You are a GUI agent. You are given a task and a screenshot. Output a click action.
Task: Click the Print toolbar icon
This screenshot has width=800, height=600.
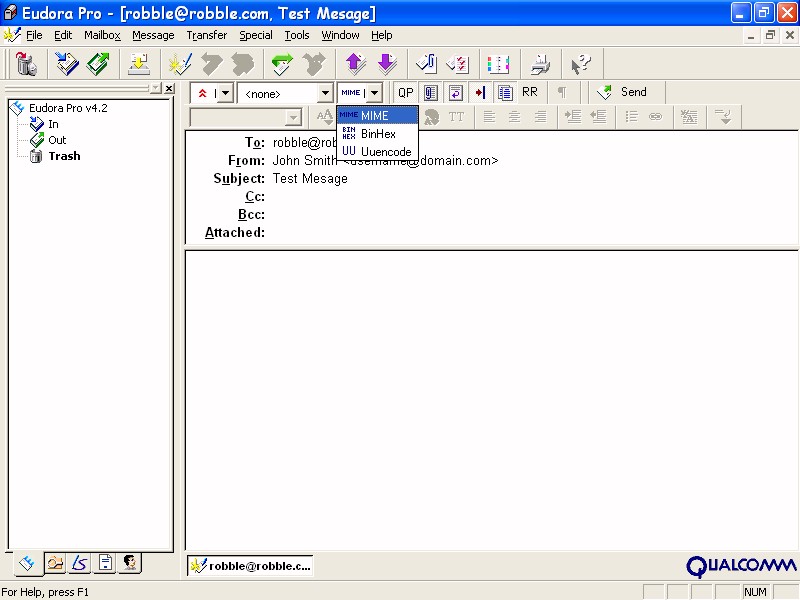coord(540,64)
